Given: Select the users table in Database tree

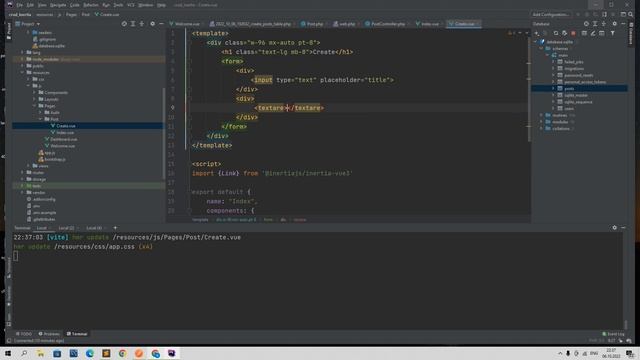Looking at the screenshot, I should coord(569,109).
